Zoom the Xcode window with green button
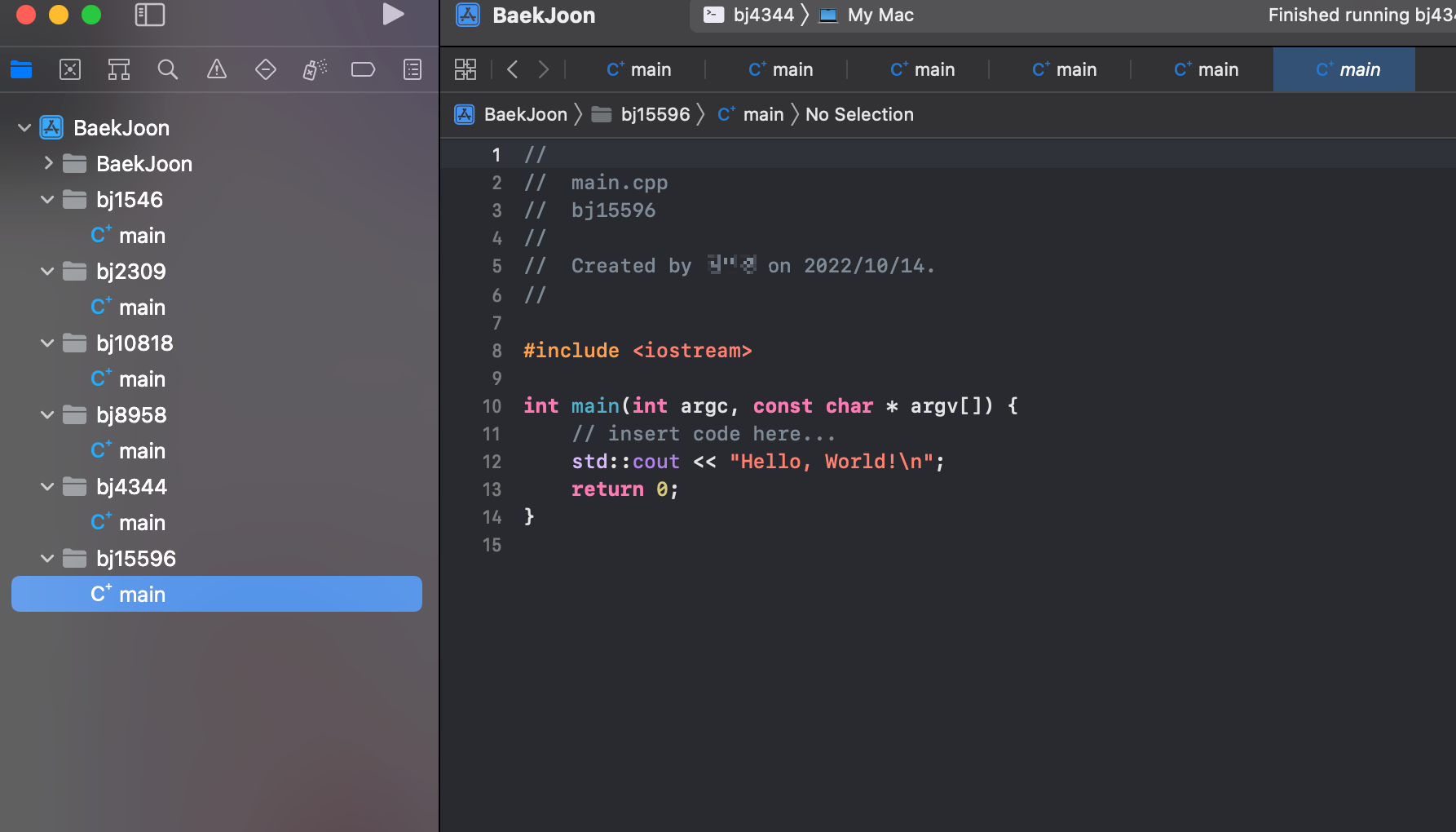This screenshot has width=1456, height=832. [91, 14]
